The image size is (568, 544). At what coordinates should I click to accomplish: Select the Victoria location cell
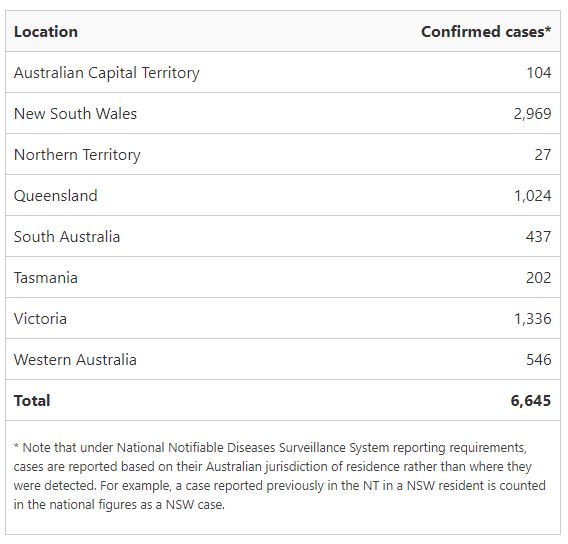point(40,319)
